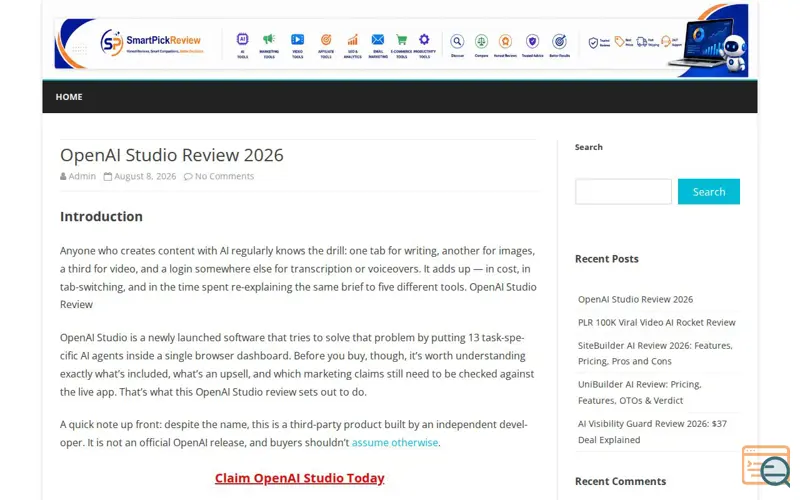Viewport: 800px width, 500px height.
Task: Open the Video Tools play icon
Action: (297, 39)
